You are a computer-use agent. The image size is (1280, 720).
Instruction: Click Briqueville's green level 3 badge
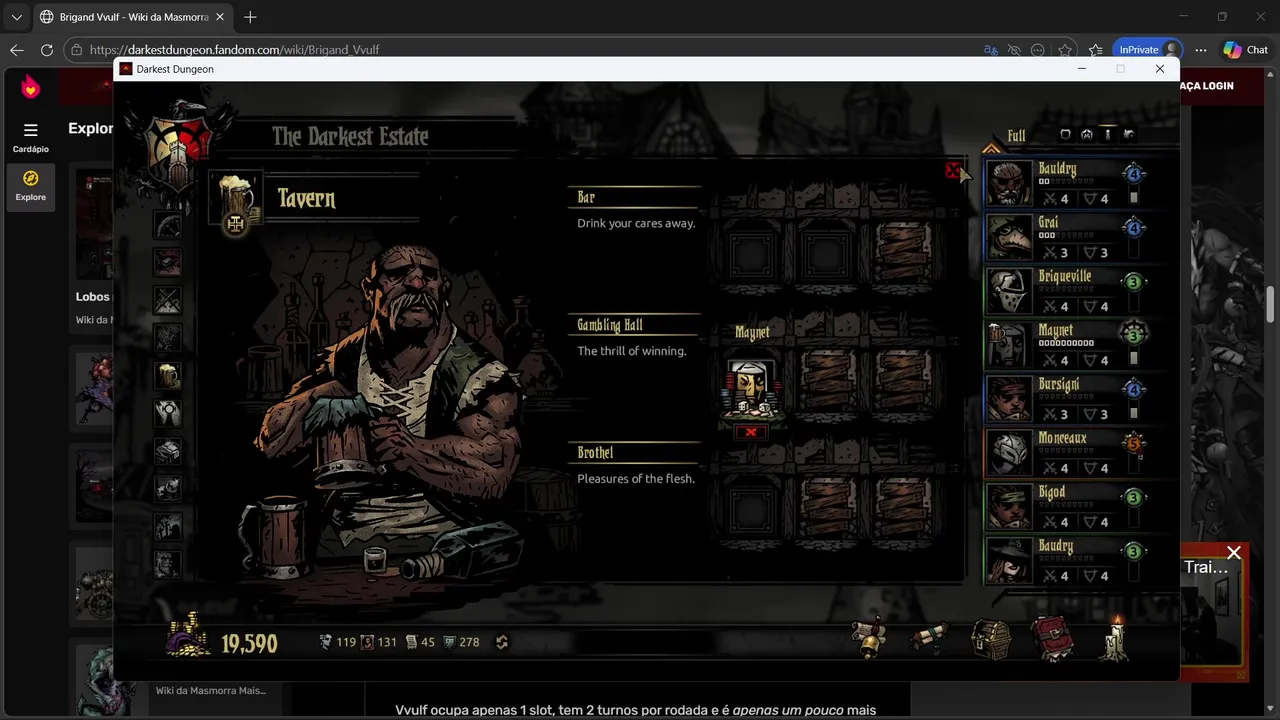pyautogui.click(x=1134, y=282)
